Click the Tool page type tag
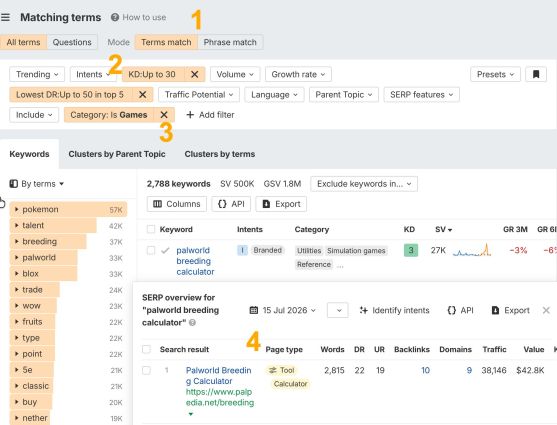 point(282,370)
